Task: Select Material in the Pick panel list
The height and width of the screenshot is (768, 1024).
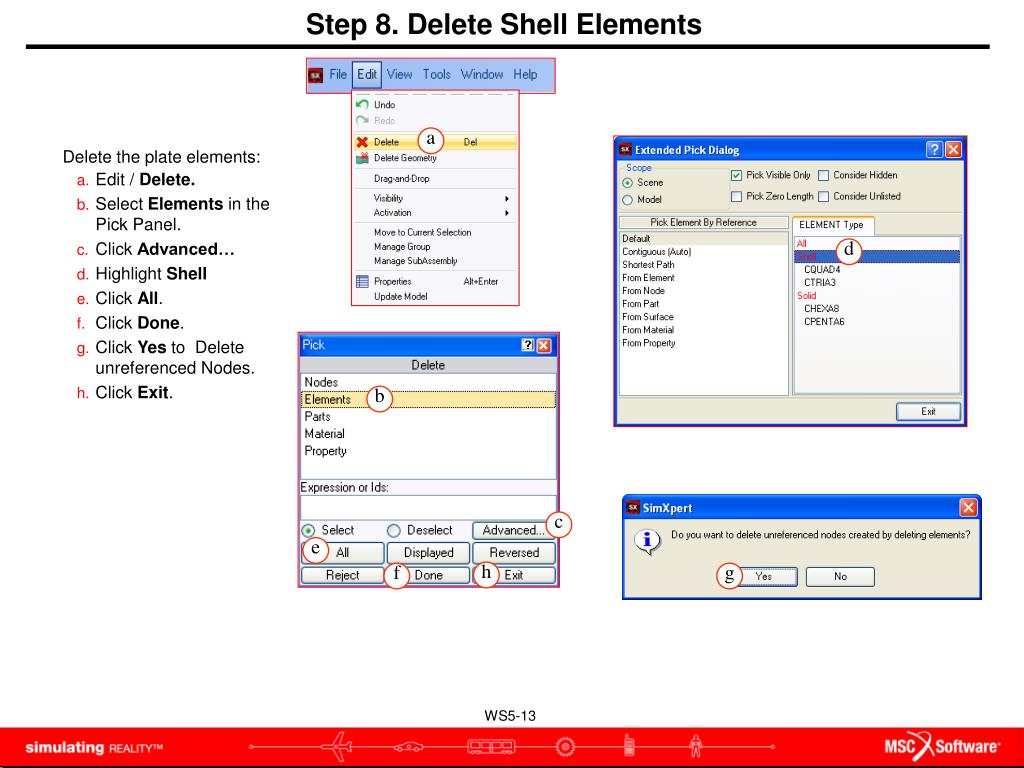Action: 428,434
